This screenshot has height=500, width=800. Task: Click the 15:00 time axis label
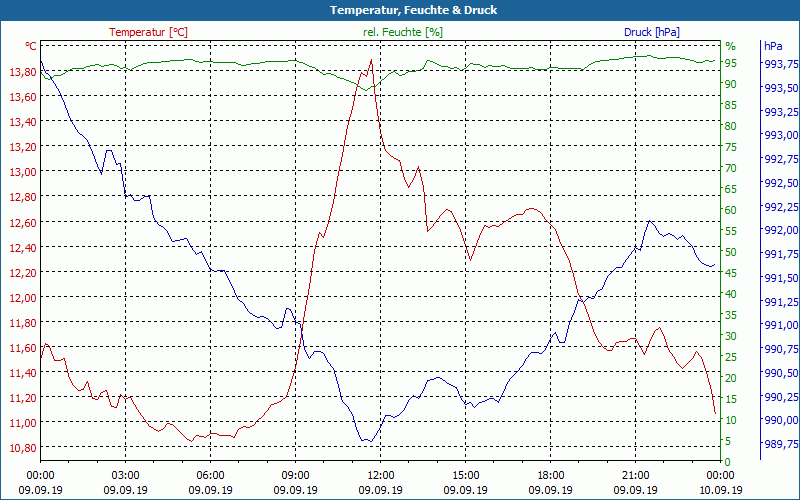[465, 476]
